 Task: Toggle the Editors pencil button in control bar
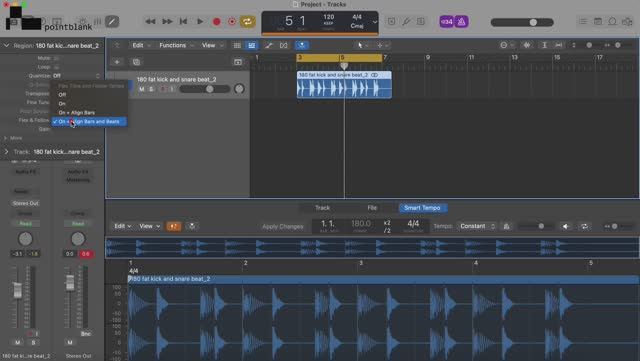[x=112, y=21]
